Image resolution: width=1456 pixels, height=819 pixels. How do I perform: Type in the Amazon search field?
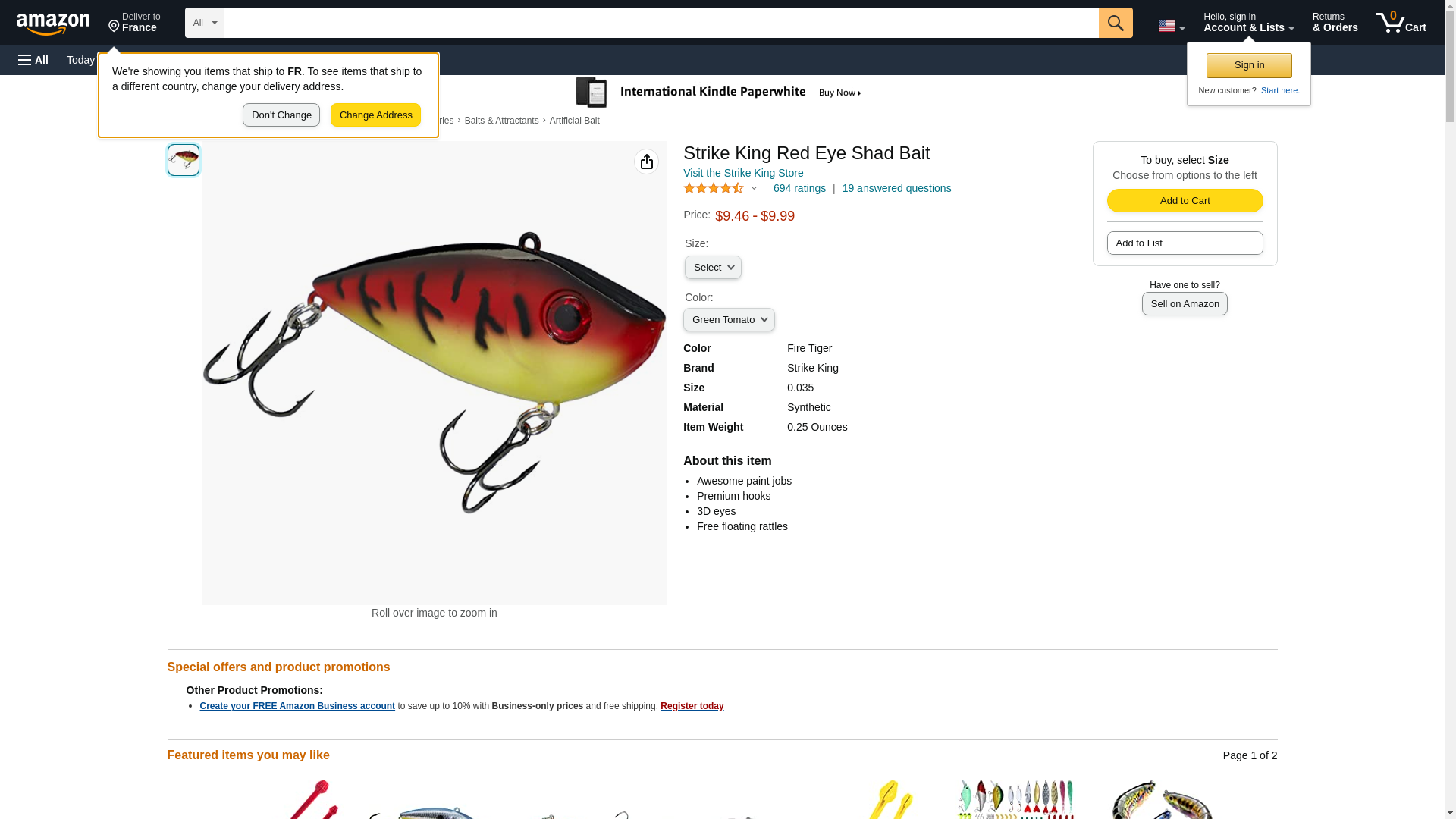click(x=661, y=23)
